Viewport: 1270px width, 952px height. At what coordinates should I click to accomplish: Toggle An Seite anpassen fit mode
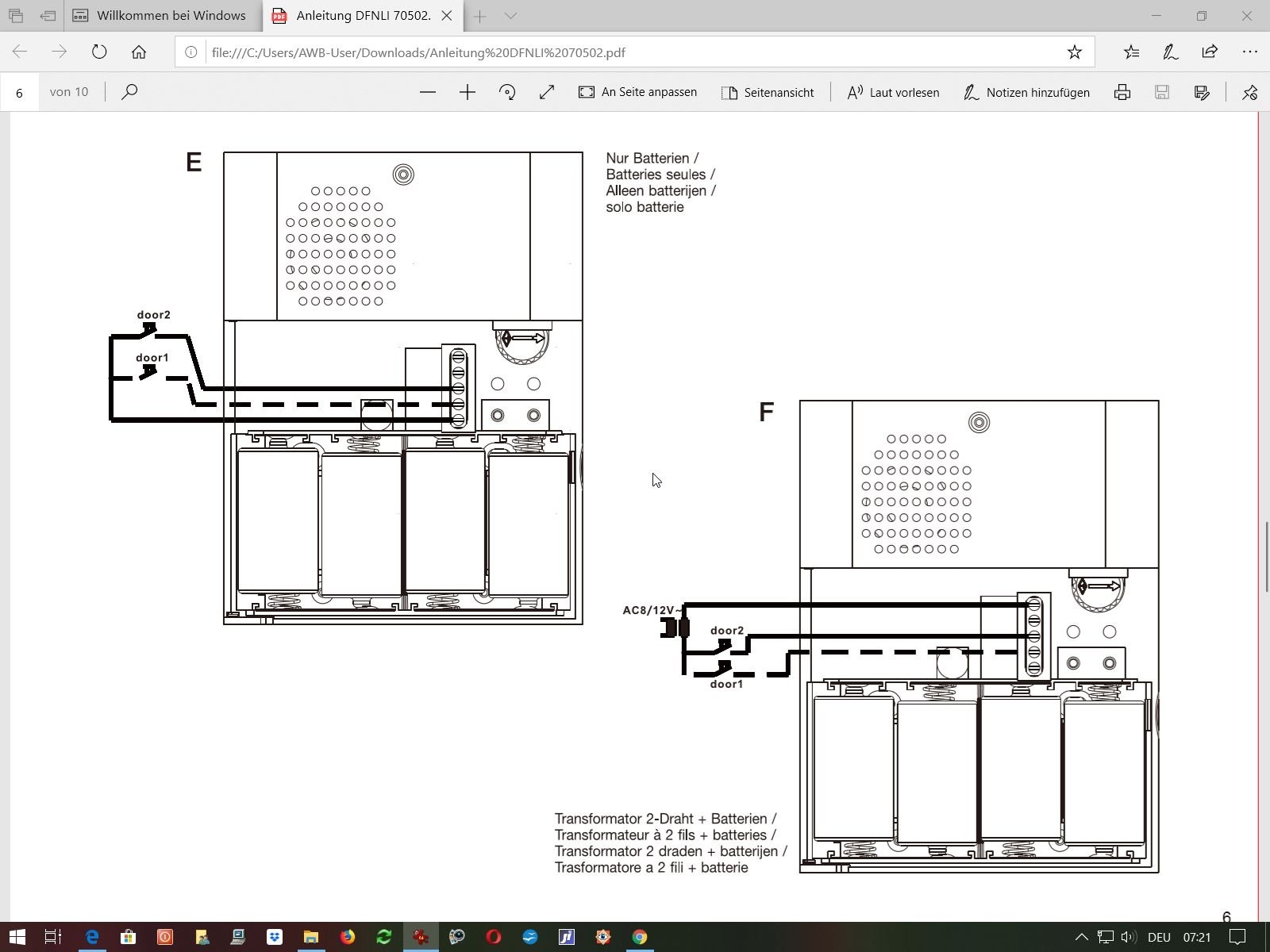click(638, 92)
